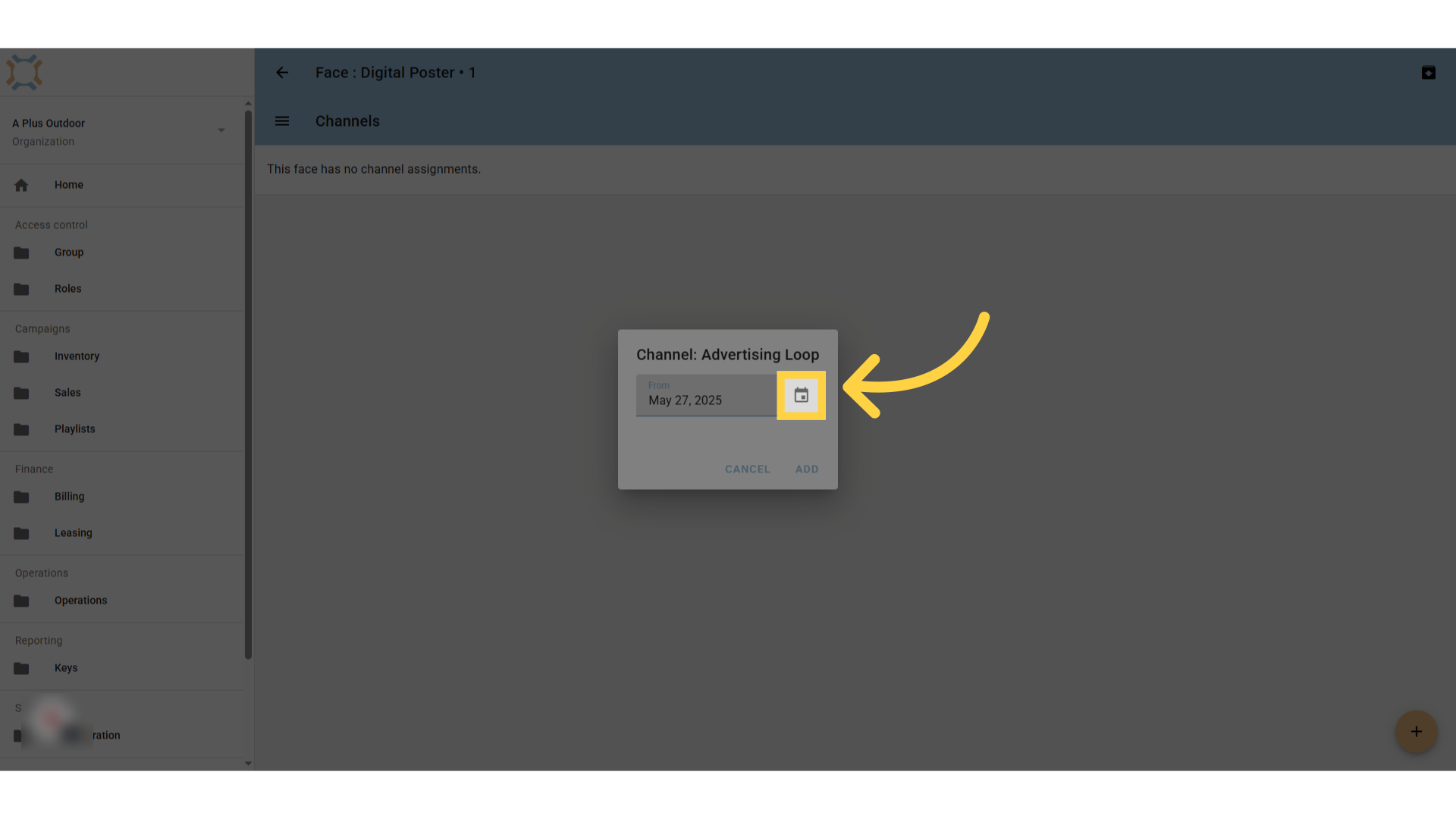Click the sidebar scroll up arrow
The width and height of the screenshot is (1456, 819).
(x=248, y=103)
